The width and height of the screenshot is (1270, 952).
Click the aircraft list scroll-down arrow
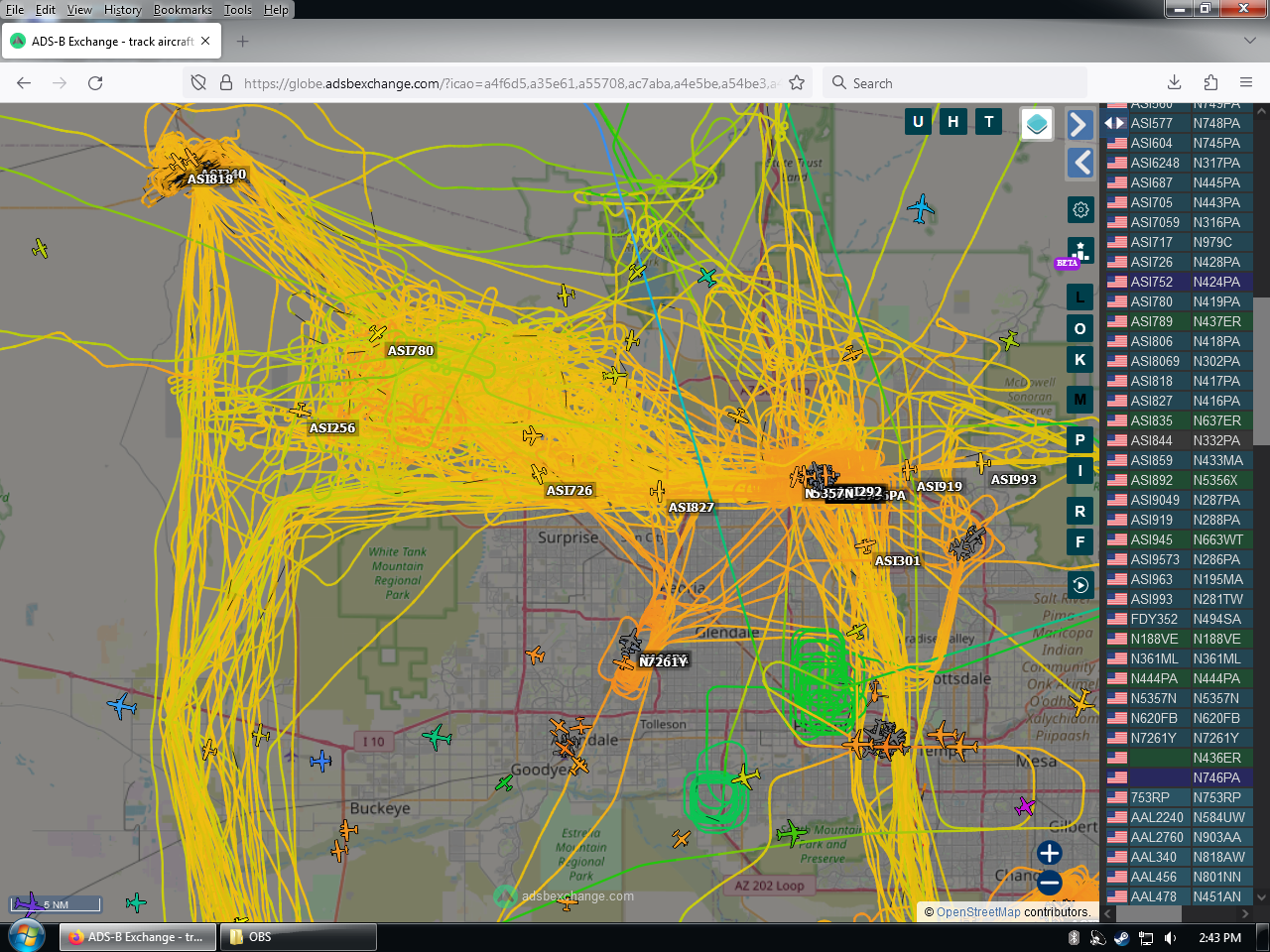[1262, 897]
